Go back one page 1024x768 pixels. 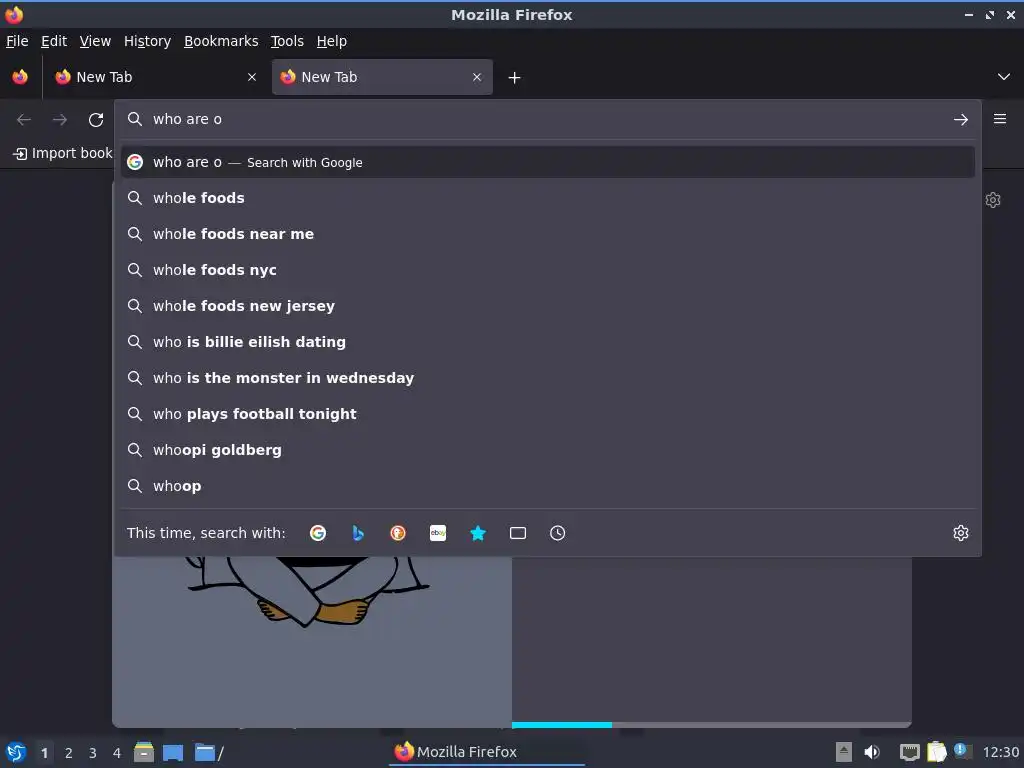click(x=24, y=120)
